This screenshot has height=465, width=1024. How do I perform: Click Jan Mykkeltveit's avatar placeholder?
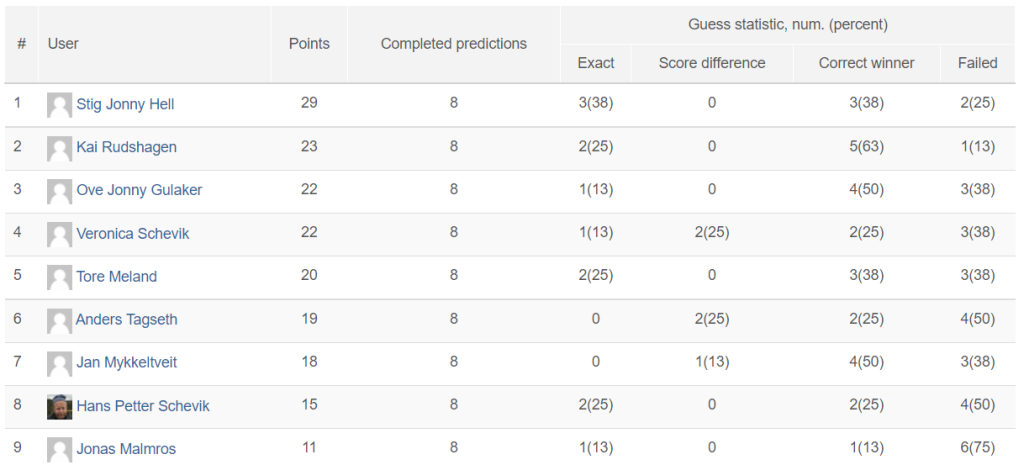click(59, 364)
